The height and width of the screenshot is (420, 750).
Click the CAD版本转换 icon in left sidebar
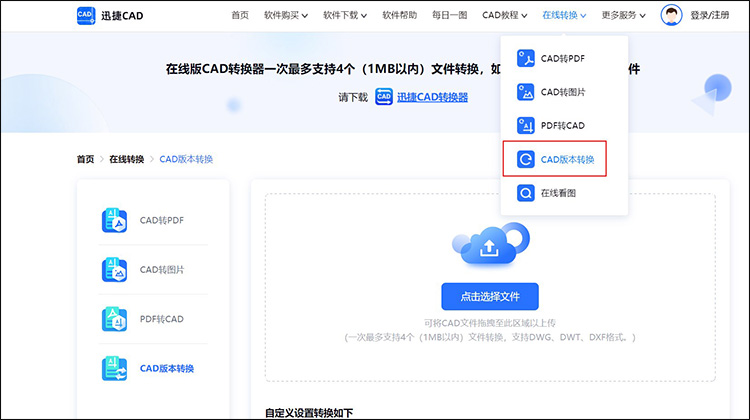tap(114, 368)
